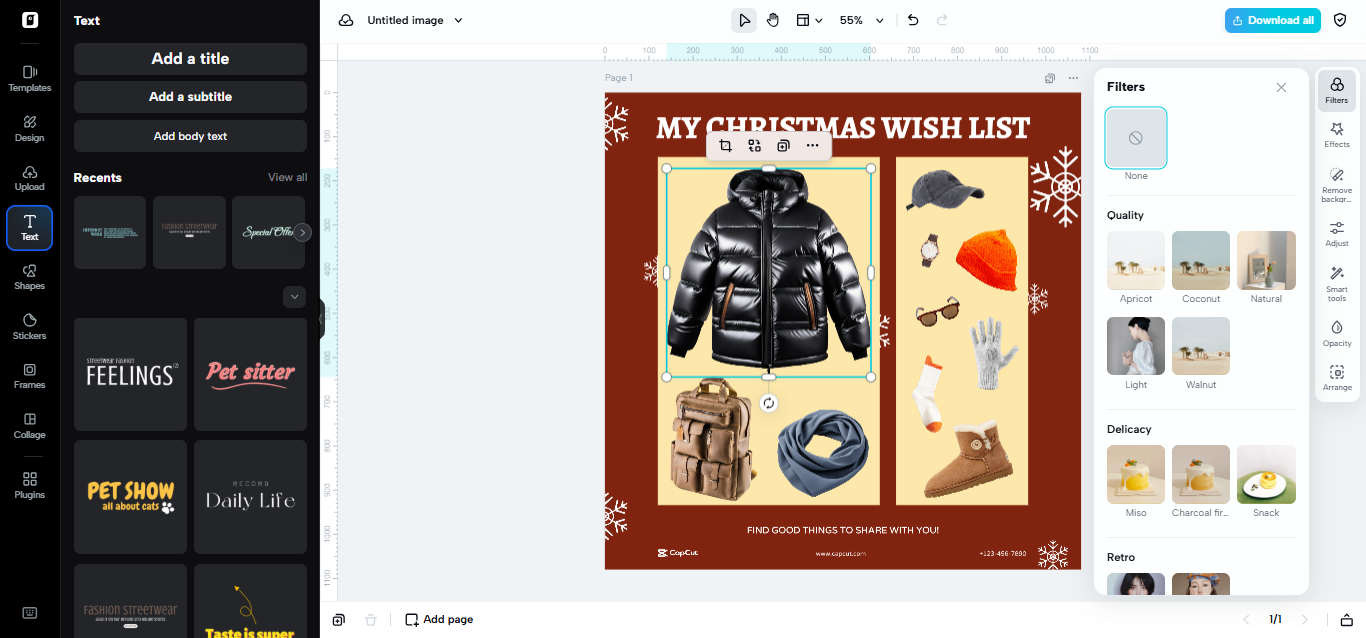Click the Opacity icon in right sidebar
This screenshot has height=638, width=1366.
(x=1337, y=333)
